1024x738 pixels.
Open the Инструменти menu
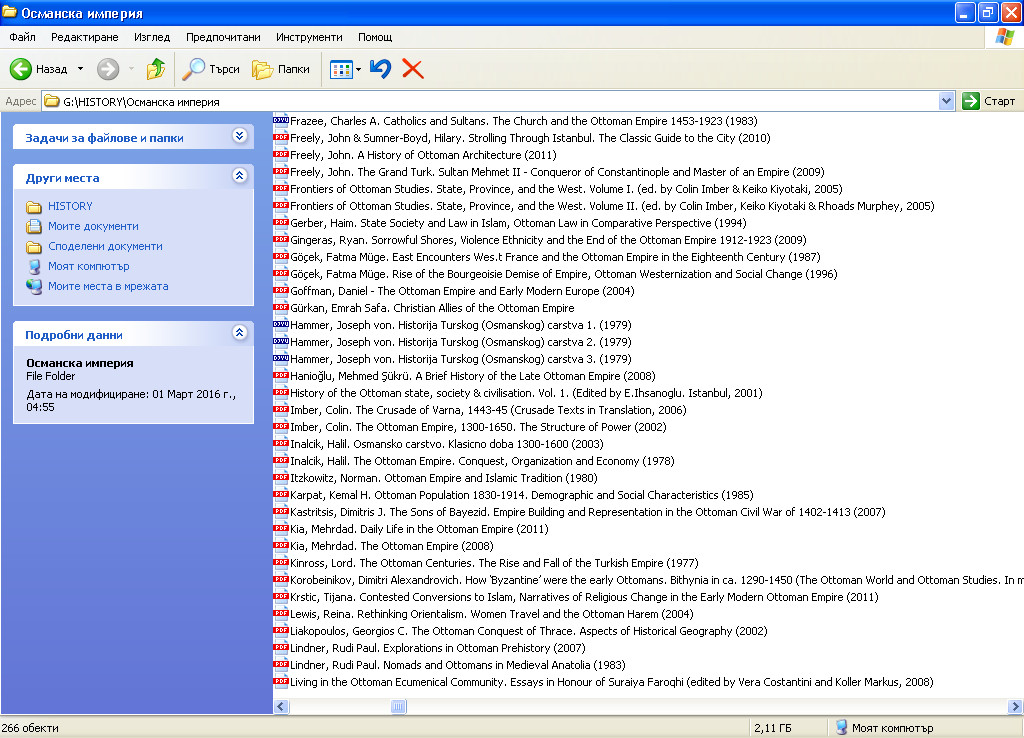309,37
